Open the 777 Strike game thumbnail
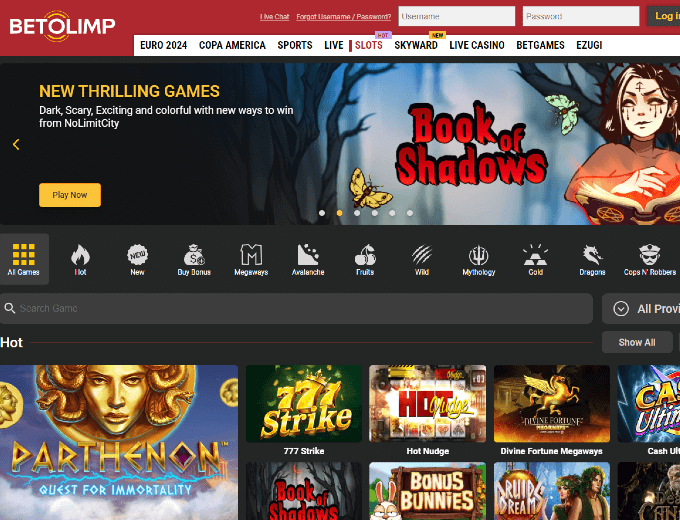Screen dimensions: 680x520 (304, 403)
